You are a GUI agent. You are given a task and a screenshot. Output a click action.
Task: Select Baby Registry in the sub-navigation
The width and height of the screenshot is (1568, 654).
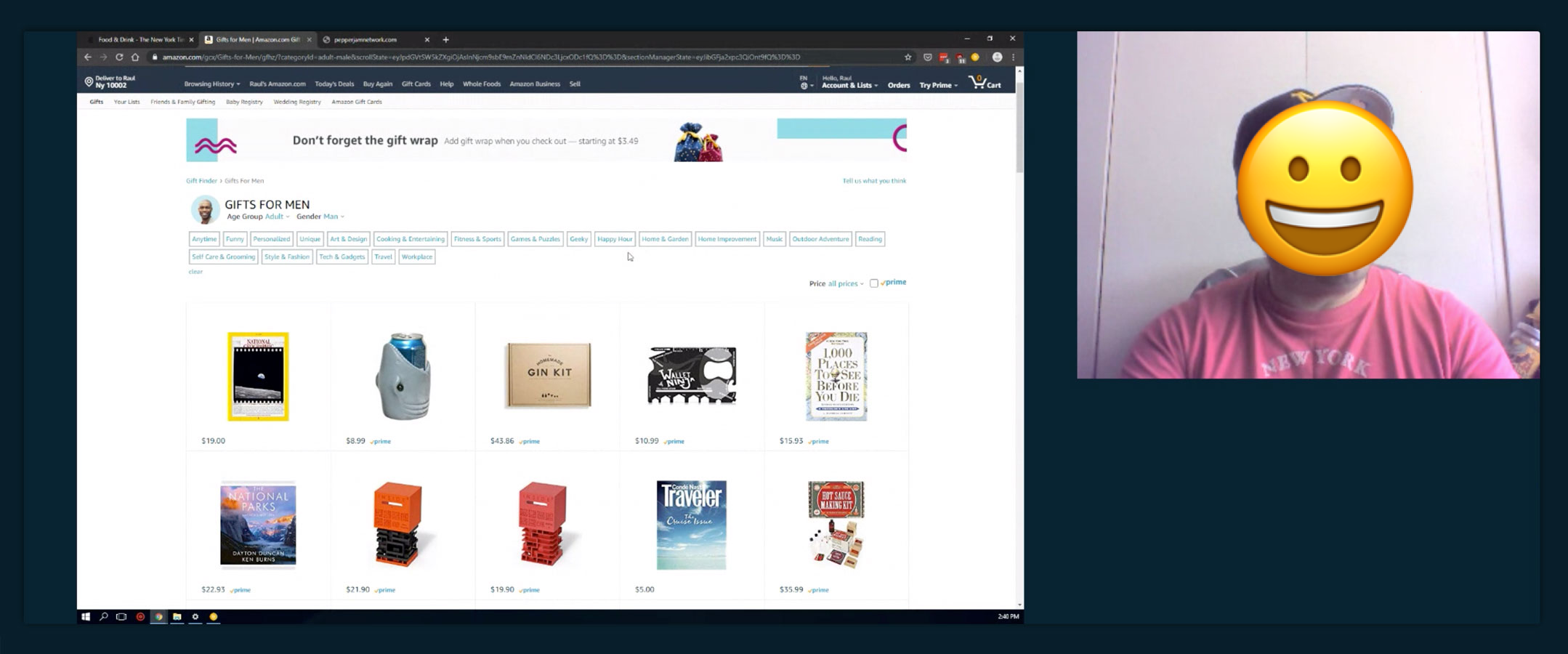tap(244, 102)
